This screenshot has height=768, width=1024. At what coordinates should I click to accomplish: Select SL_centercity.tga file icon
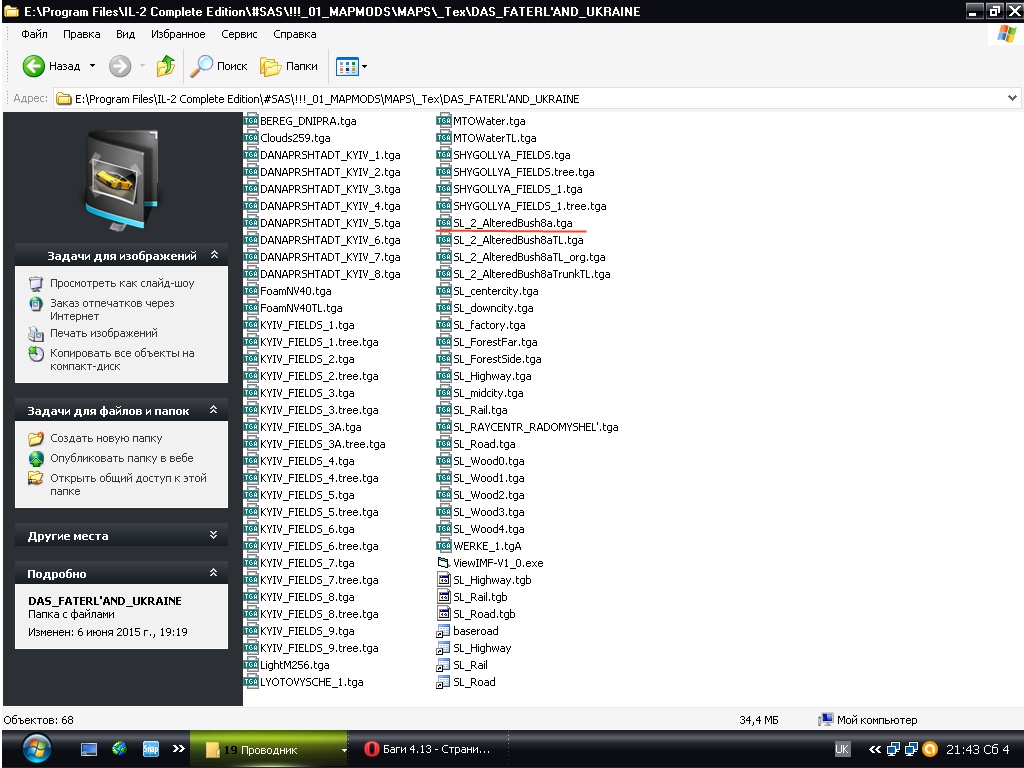[444, 291]
